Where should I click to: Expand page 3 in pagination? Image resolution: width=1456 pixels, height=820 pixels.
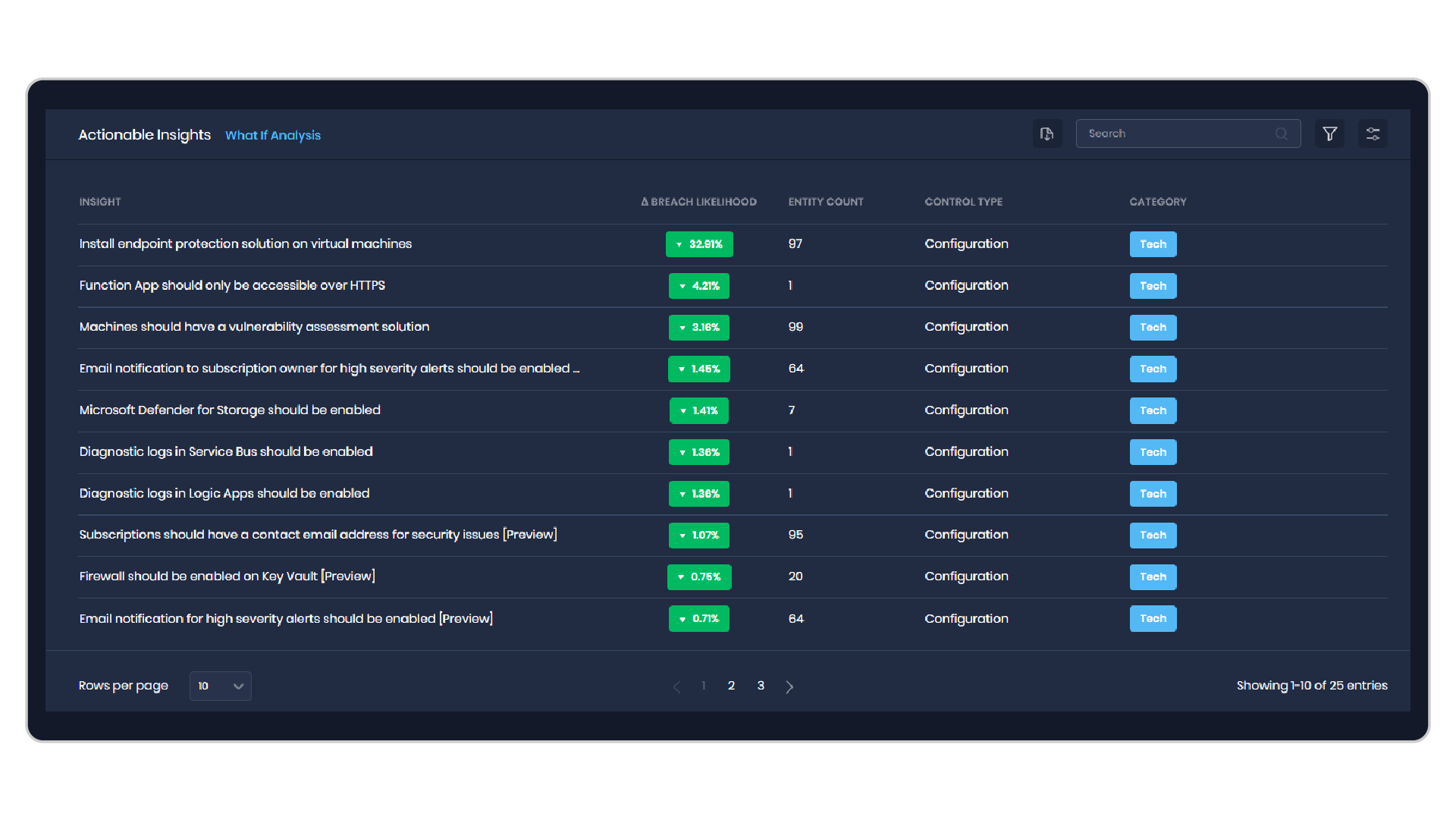pos(758,685)
